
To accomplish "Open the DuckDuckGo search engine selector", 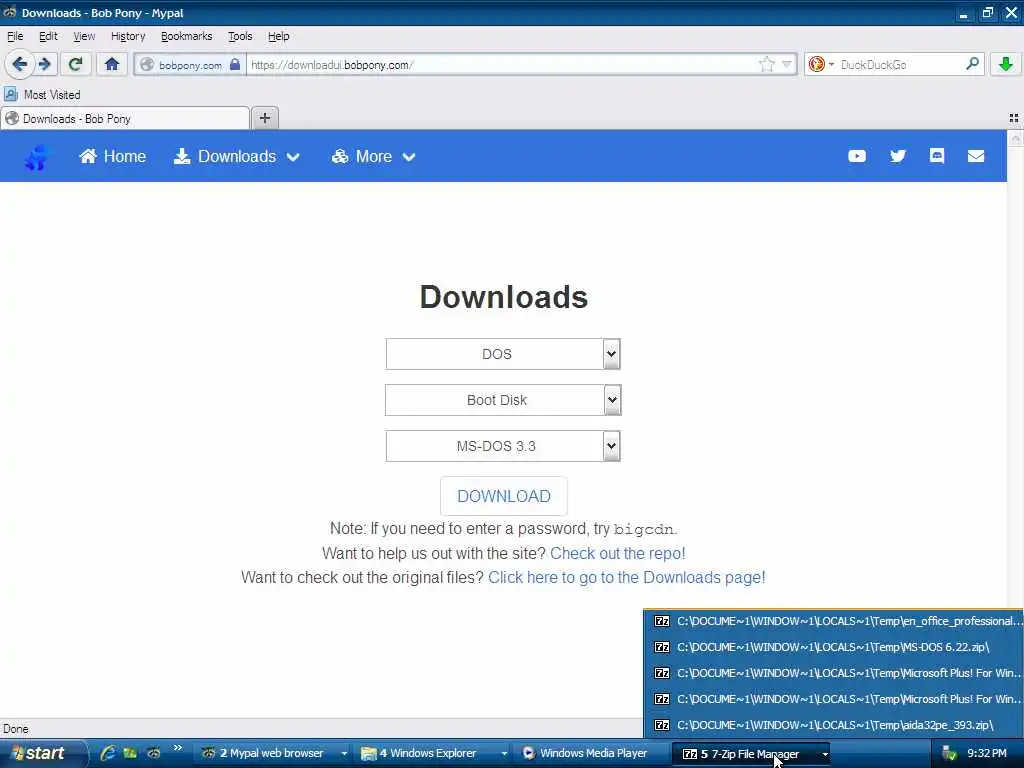I will pos(821,64).
